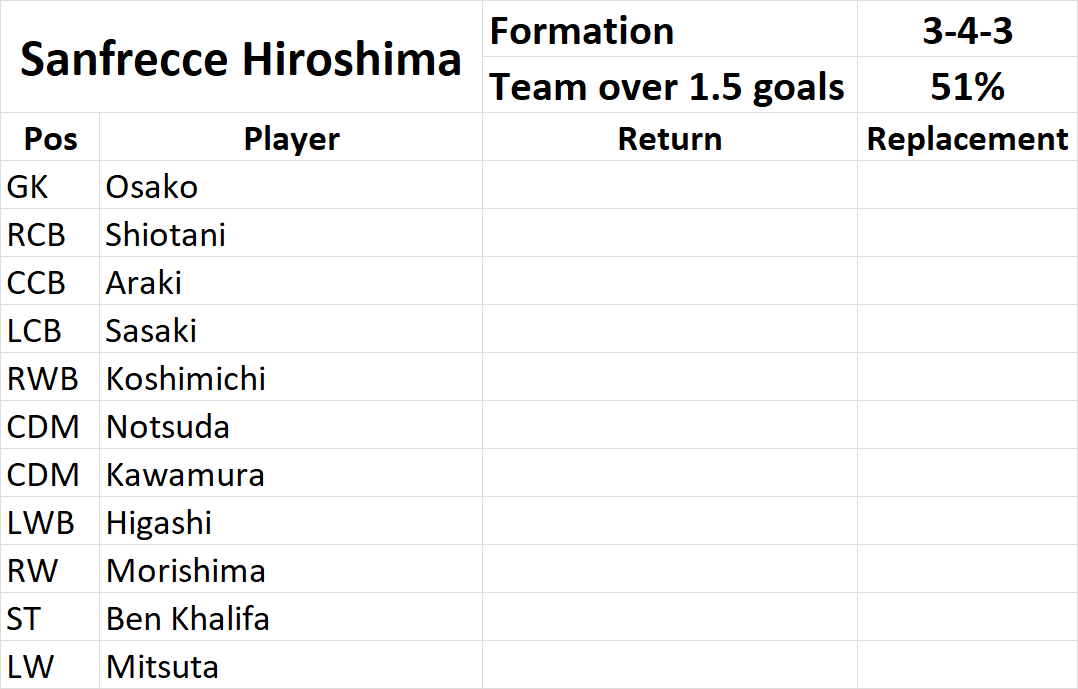
Task: Select the Koshimichi player cell
Action: point(291,378)
